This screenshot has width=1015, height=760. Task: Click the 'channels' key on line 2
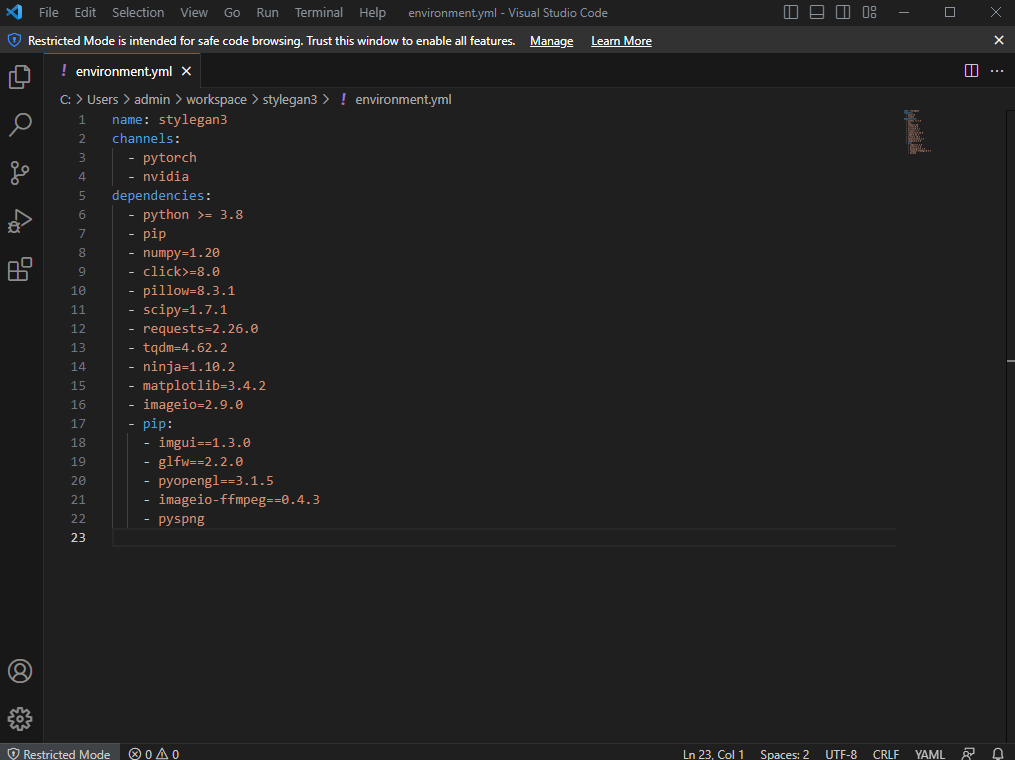[142, 139]
